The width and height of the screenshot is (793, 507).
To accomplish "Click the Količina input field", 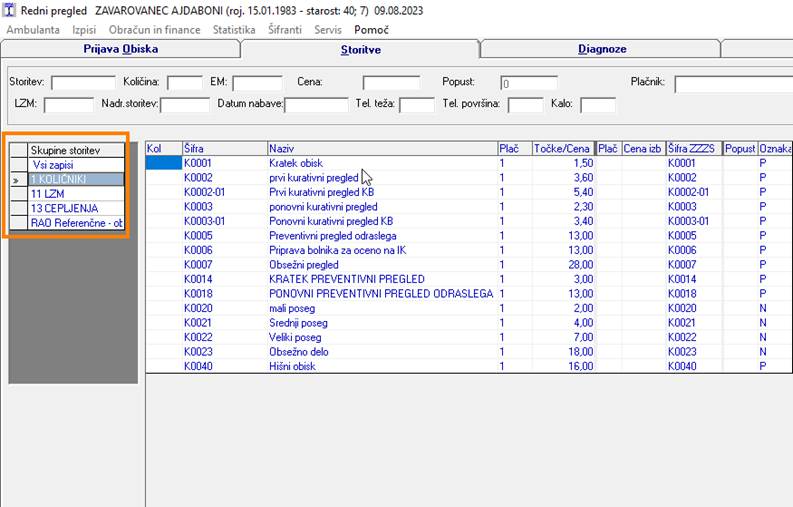I will [185, 83].
